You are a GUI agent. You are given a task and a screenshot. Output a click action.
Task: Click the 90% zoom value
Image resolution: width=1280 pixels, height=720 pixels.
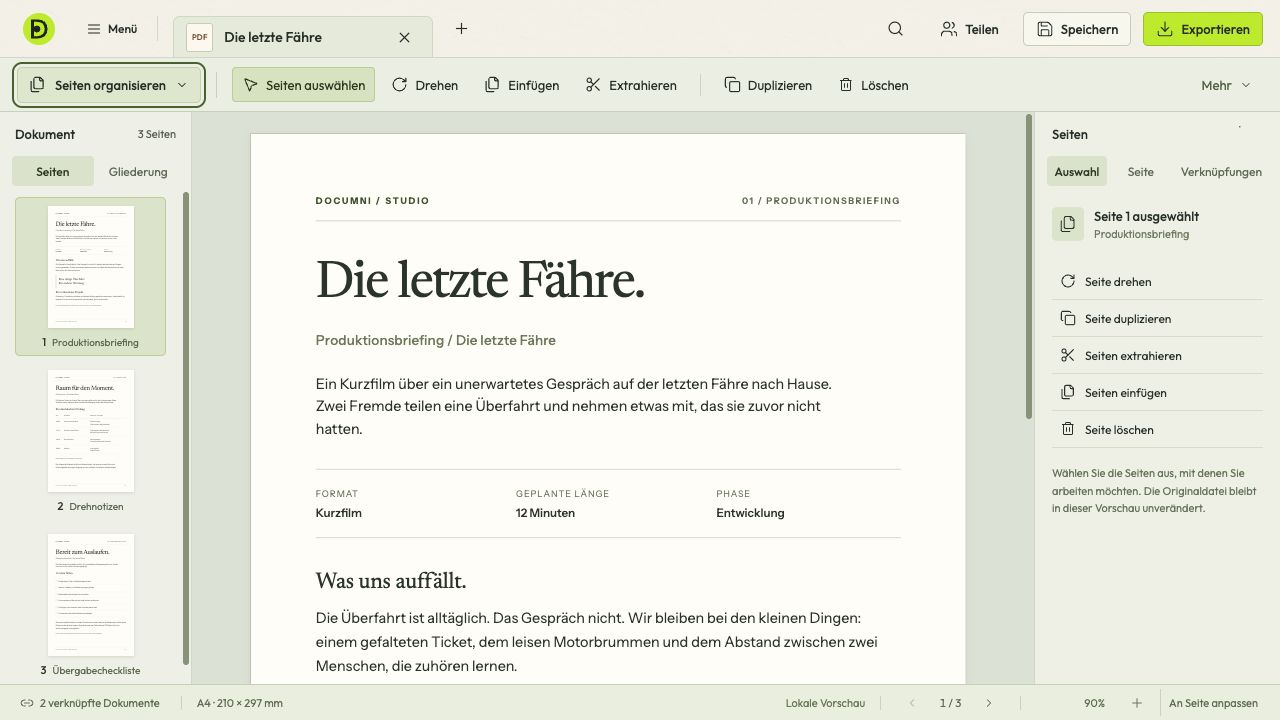pos(1094,703)
